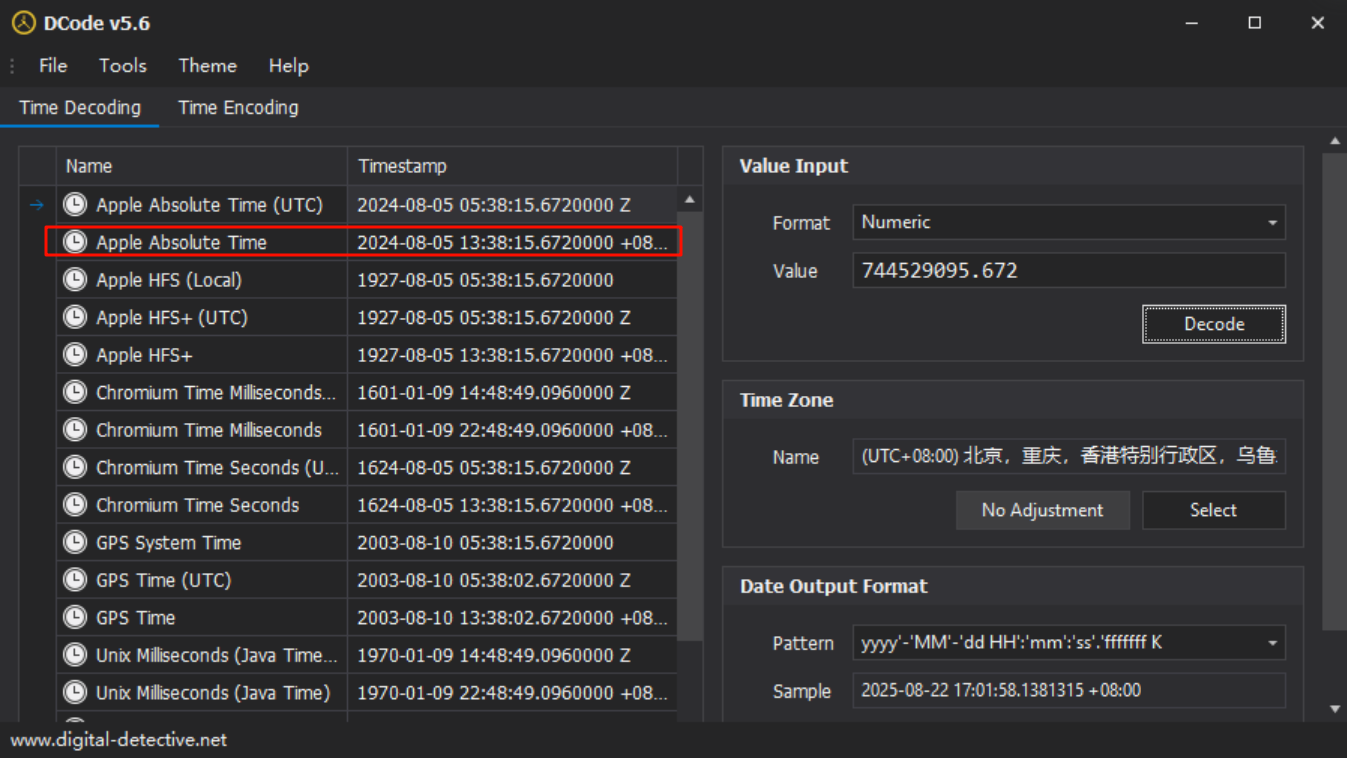The image size is (1347, 758).
Task: Select the Apple Absolute Time row
Action: click(x=363, y=242)
